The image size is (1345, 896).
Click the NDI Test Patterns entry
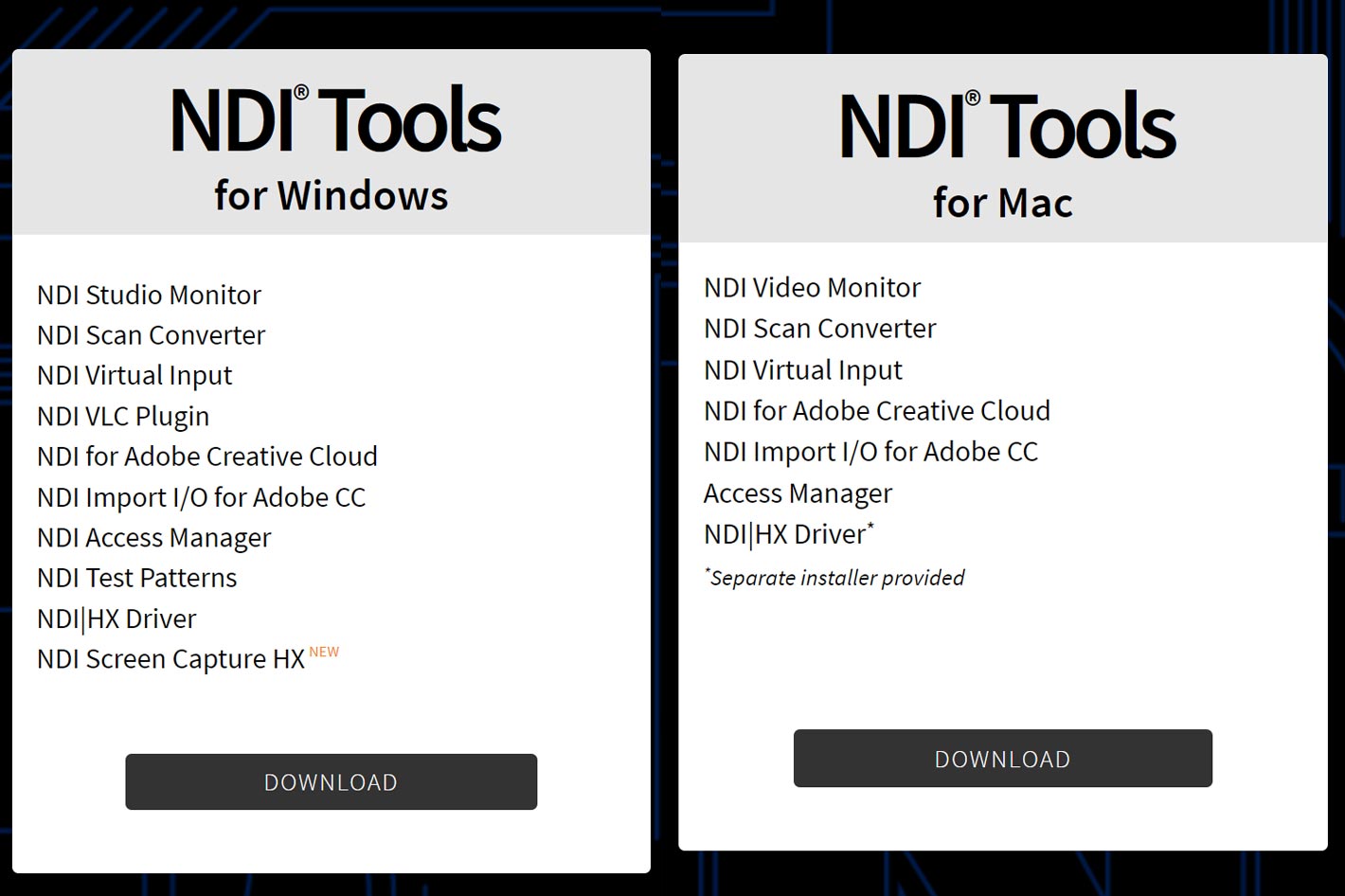pos(136,578)
